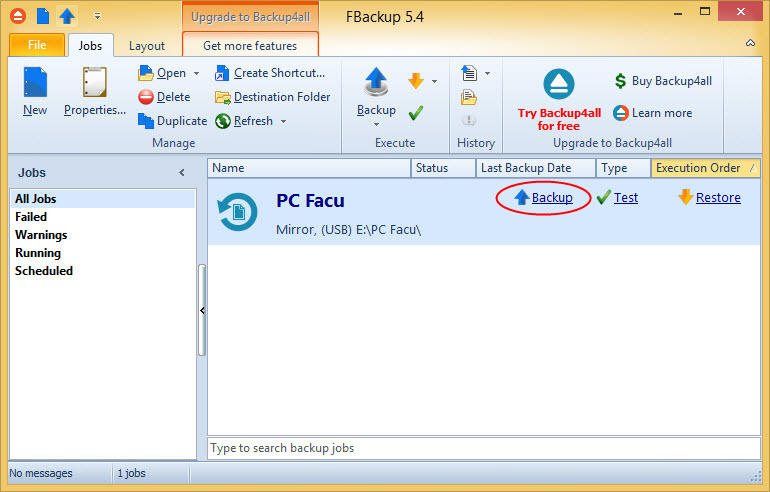This screenshot has height=492, width=770.
Task: Click the Mirror, (USB) E:\PC Facu\ description
Action: coord(349,230)
